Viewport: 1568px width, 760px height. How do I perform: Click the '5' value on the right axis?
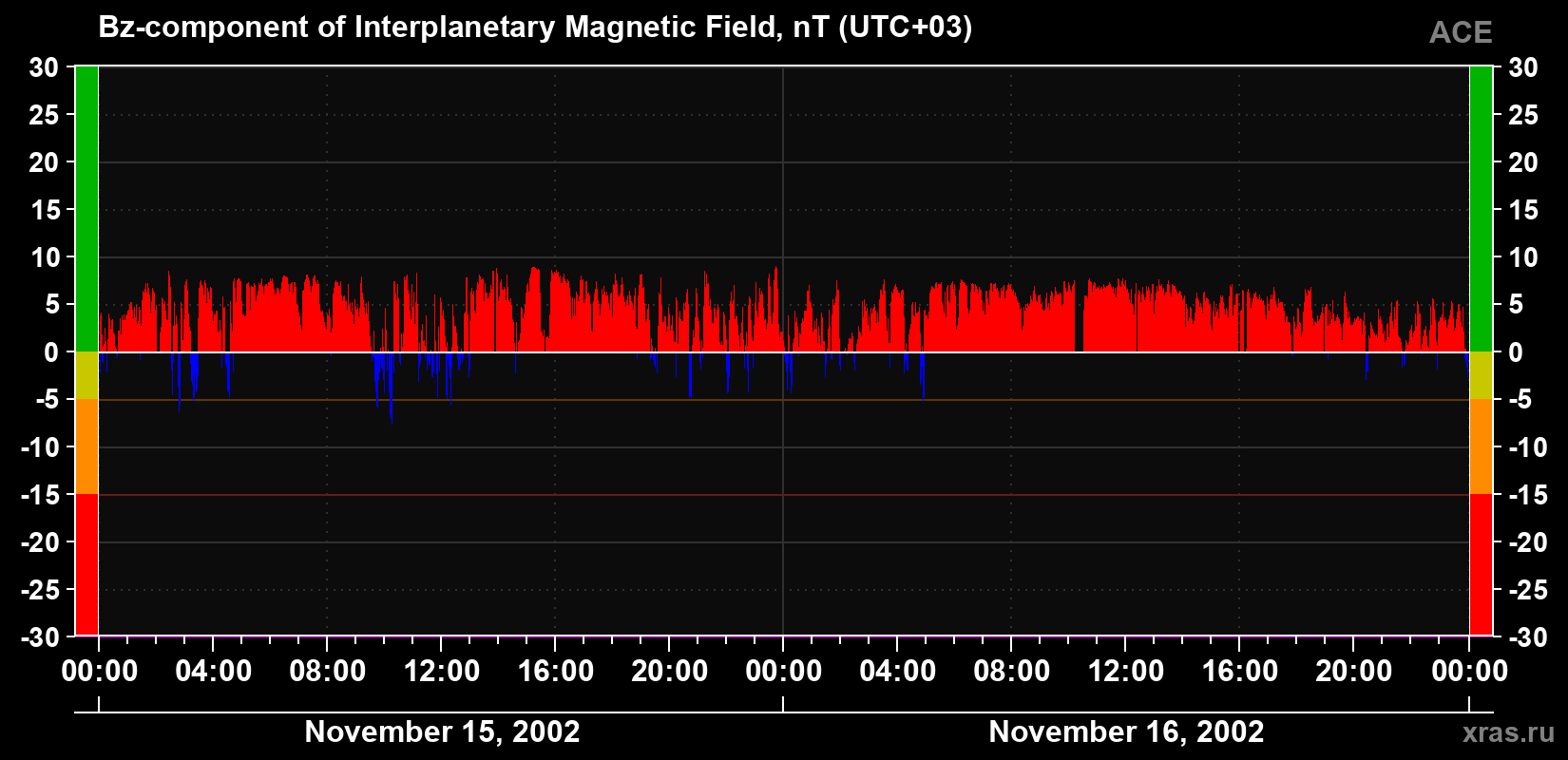click(1515, 305)
